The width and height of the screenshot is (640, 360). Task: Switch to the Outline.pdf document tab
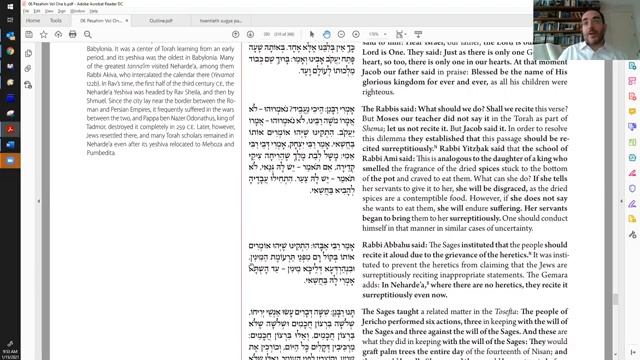161,20
